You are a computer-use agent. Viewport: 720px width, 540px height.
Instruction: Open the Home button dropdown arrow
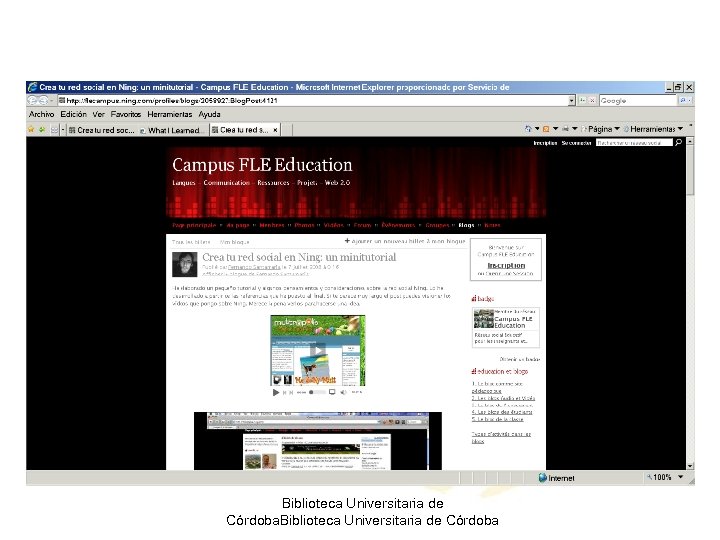click(537, 129)
